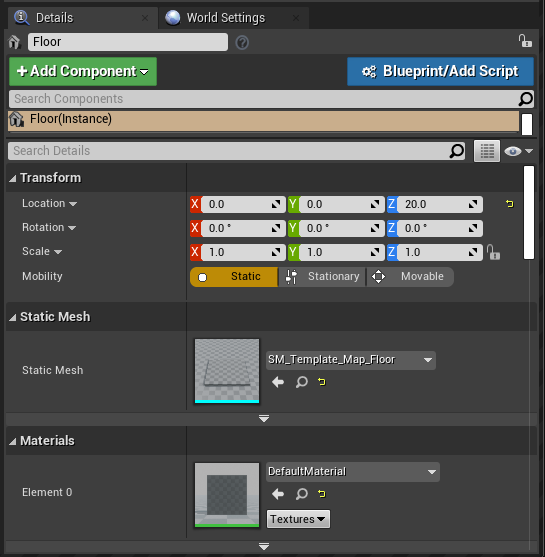Open the help question mark icon
This screenshot has width=545, height=557.
(x=242, y=43)
